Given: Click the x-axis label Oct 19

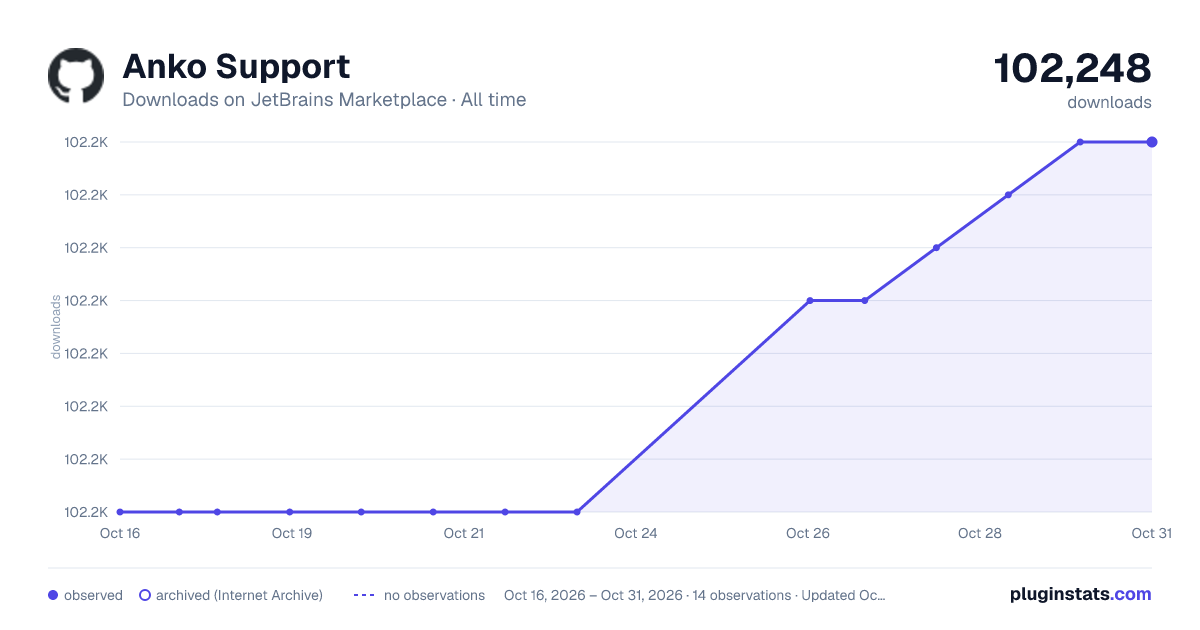Looking at the screenshot, I should coord(292,533).
